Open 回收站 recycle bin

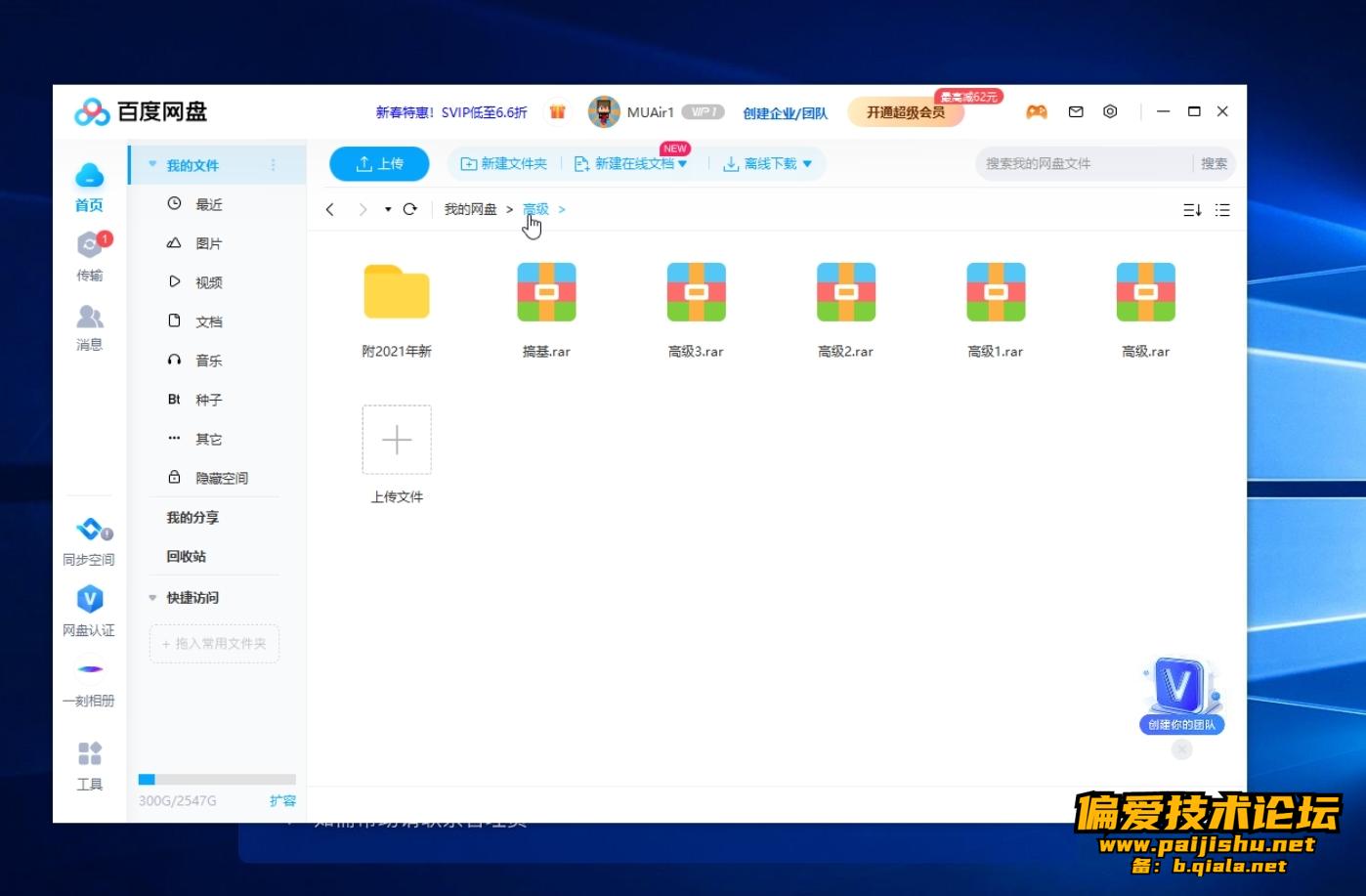(186, 556)
